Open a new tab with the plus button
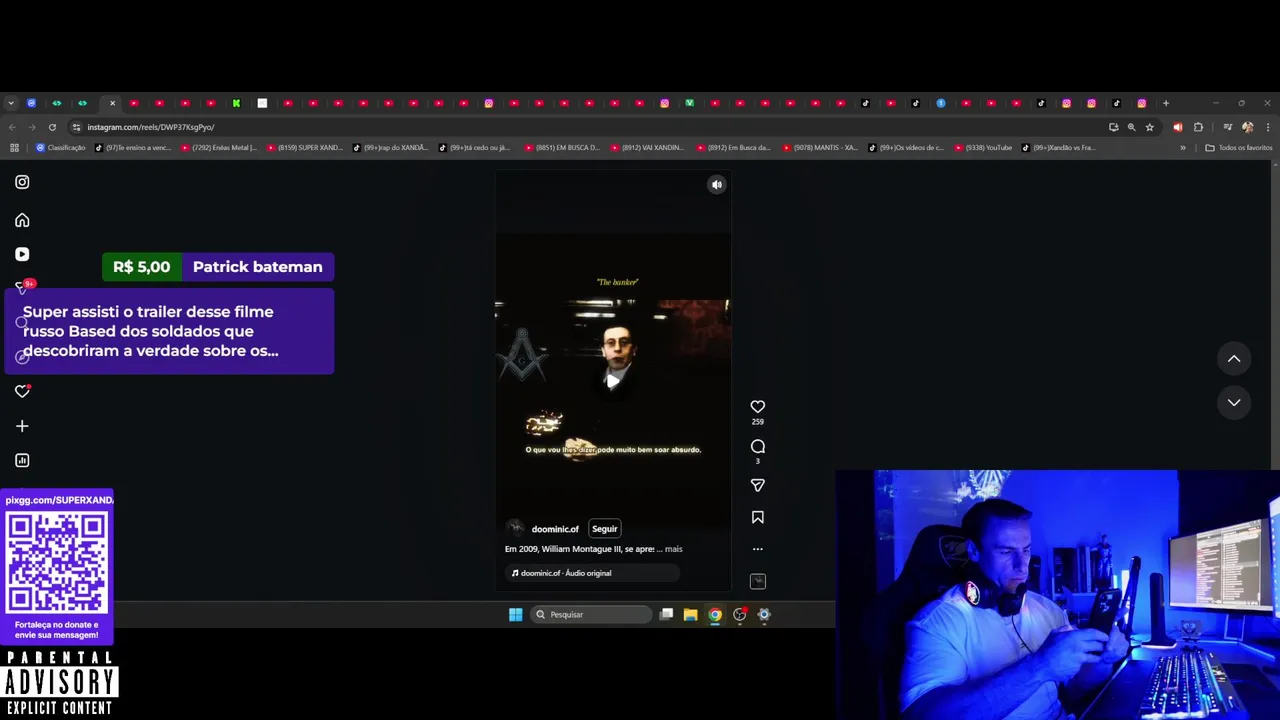The height and width of the screenshot is (720, 1280). pyautogui.click(x=1165, y=103)
